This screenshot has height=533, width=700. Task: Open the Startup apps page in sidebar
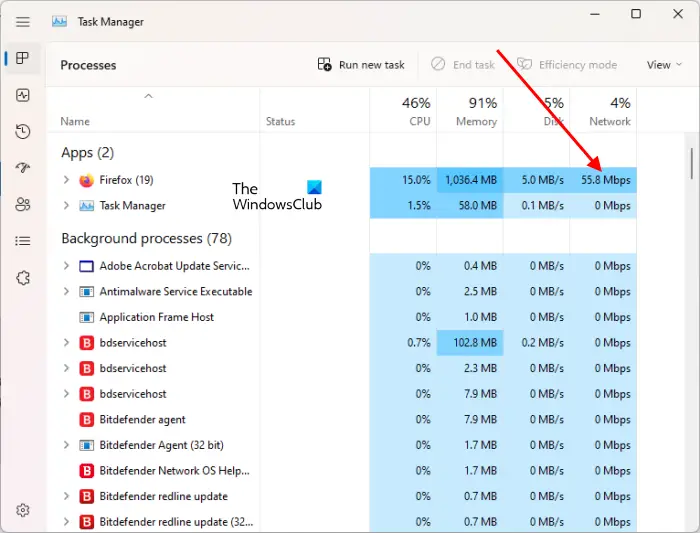click(23, 168)
